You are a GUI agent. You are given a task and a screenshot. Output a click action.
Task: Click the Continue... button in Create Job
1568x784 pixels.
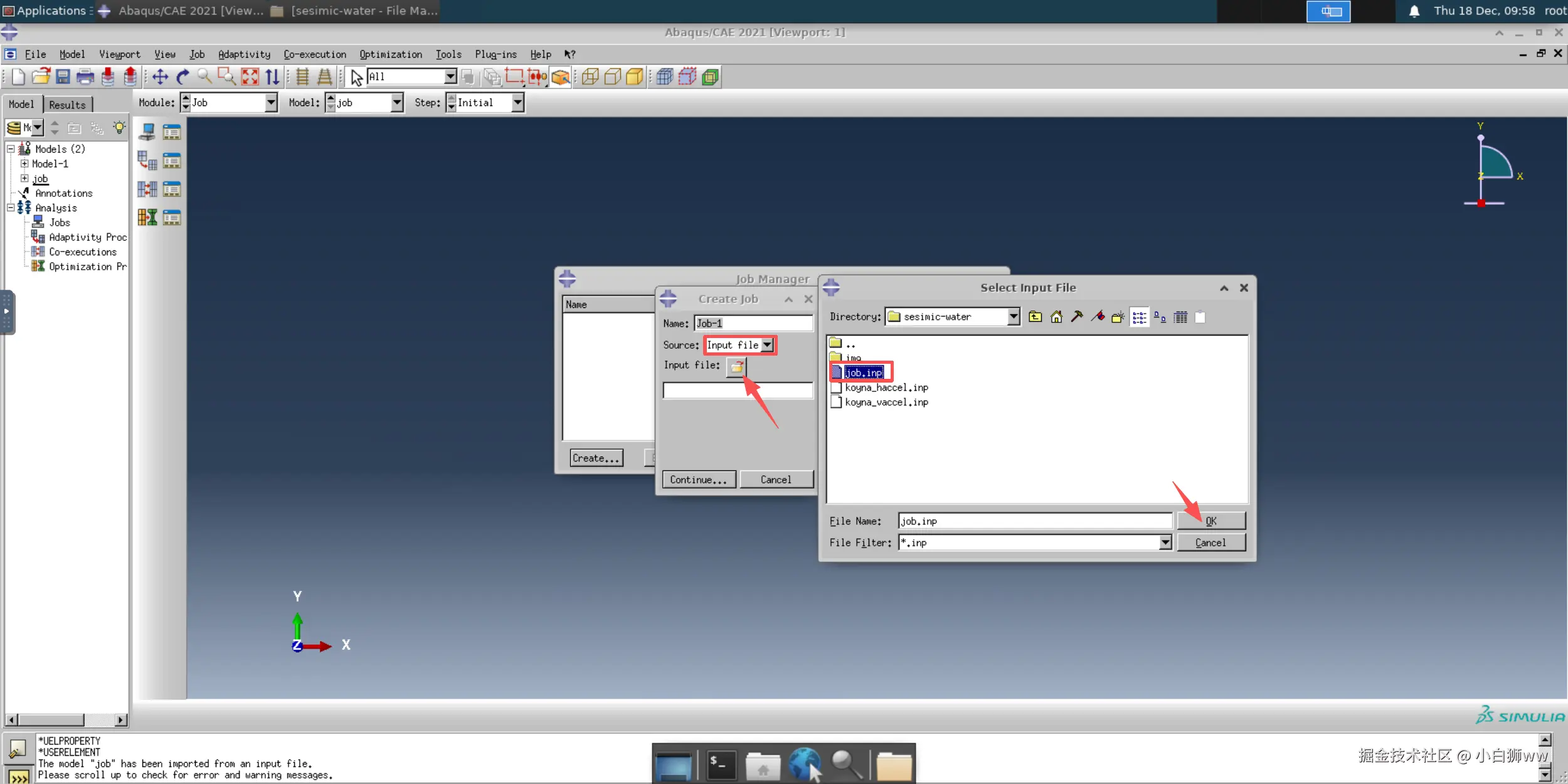[x=698, y=480]
